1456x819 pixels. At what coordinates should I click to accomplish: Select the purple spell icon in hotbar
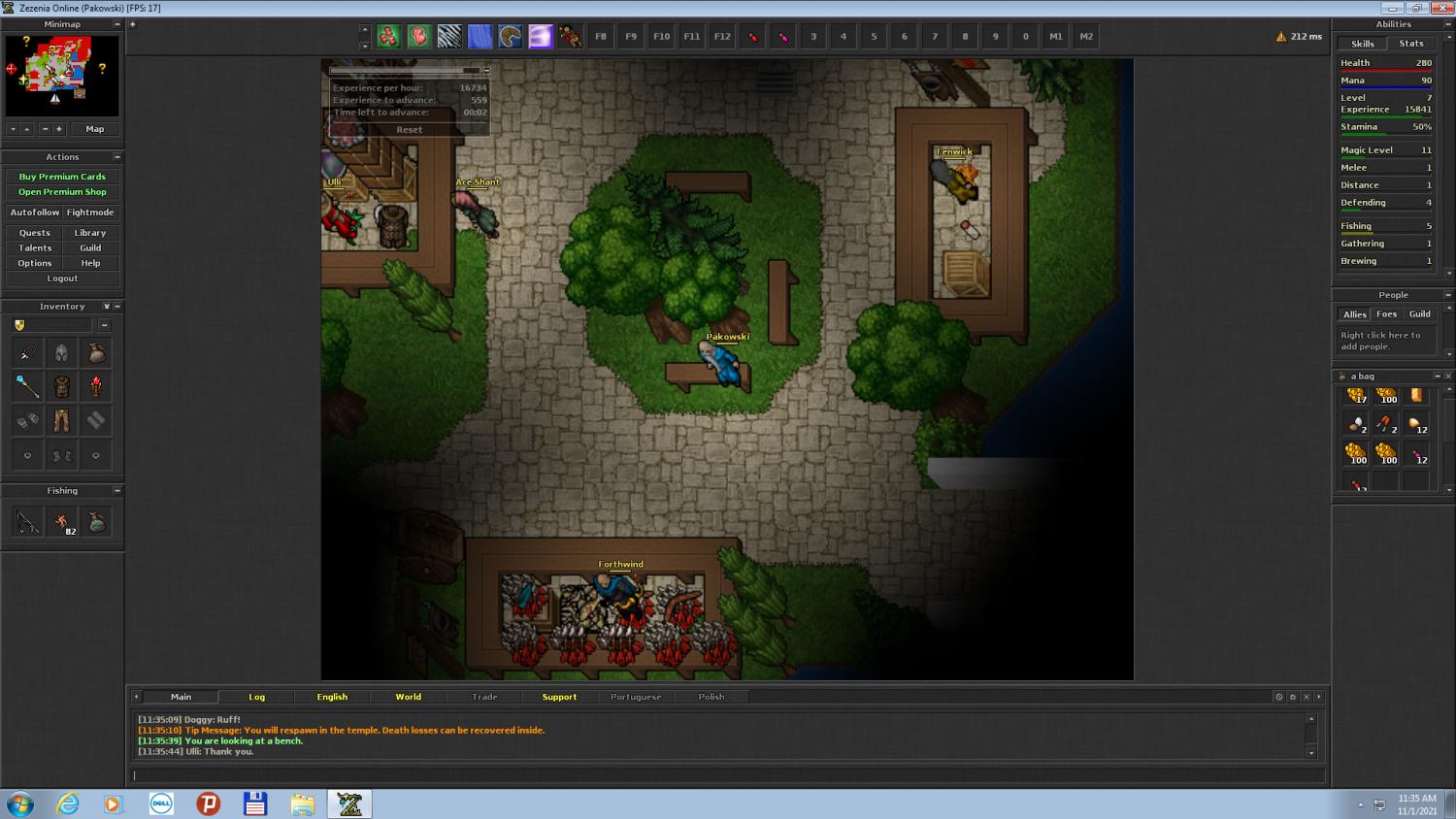tap(540, 37)
